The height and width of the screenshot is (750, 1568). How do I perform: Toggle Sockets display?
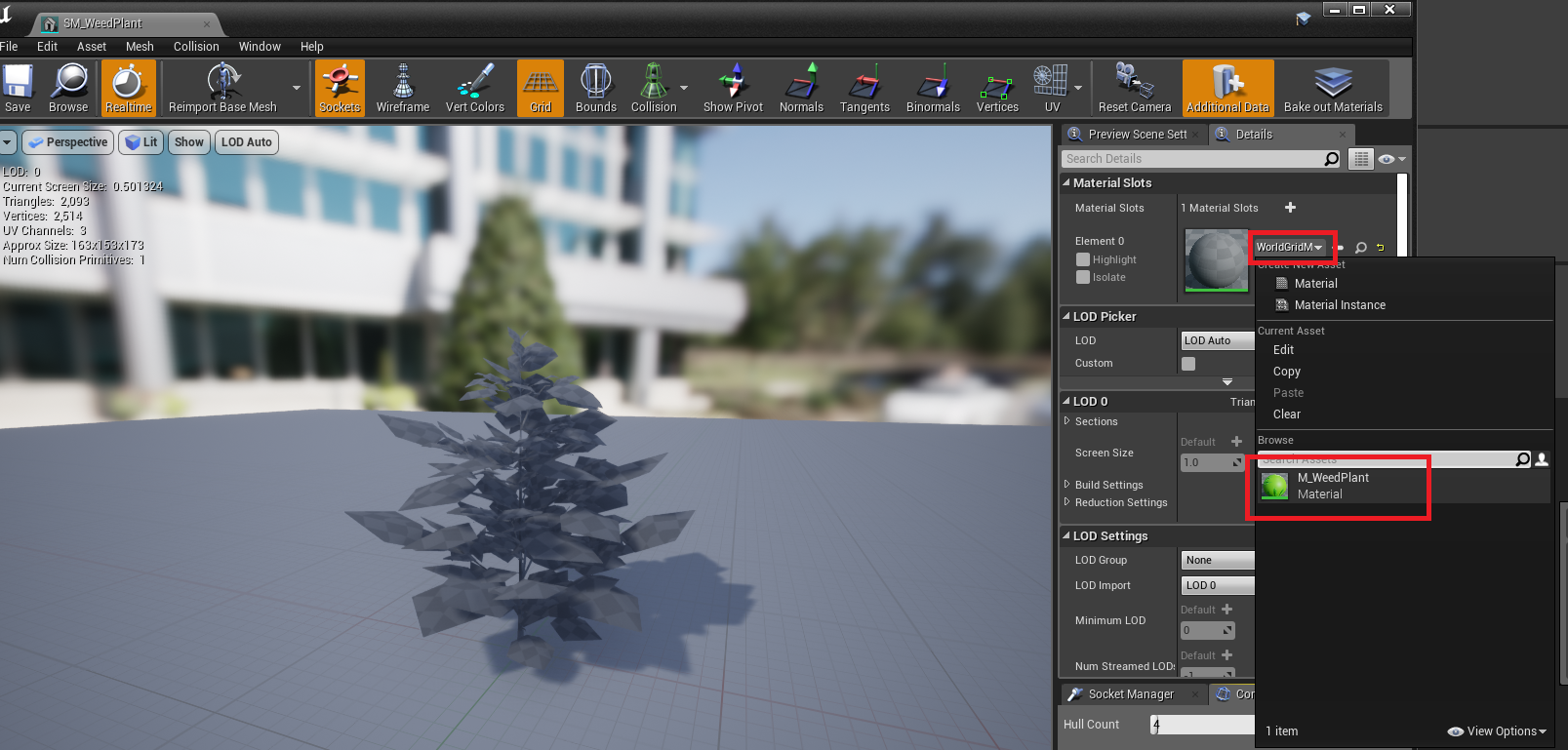point(340,88)
